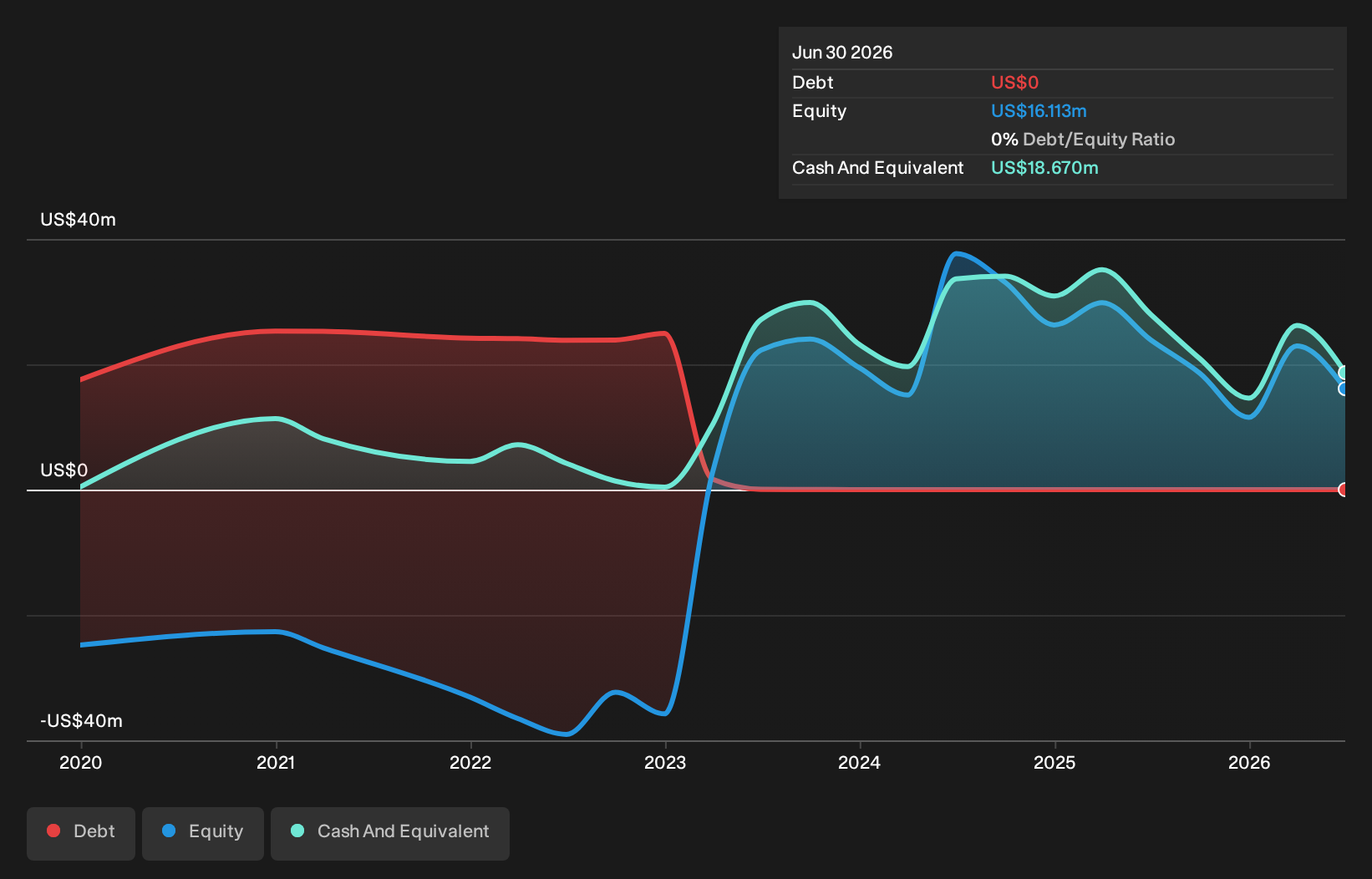Click the Jun 30 2026 tooltip date

(842, 53)
